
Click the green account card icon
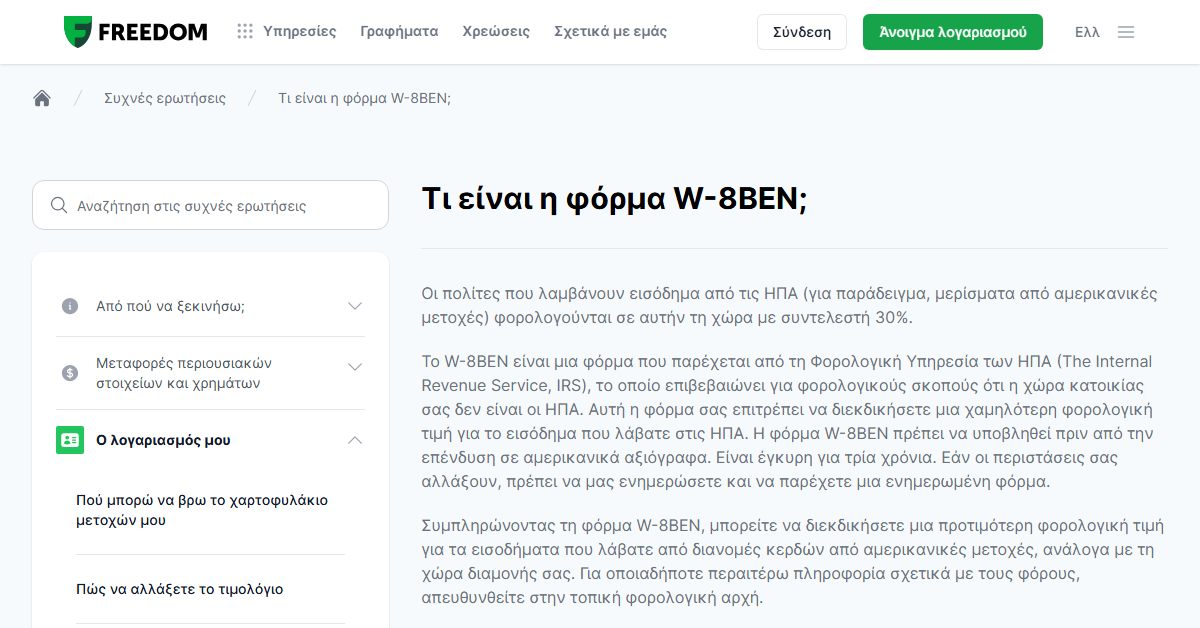pyautogui.click(x=70, y=440)
